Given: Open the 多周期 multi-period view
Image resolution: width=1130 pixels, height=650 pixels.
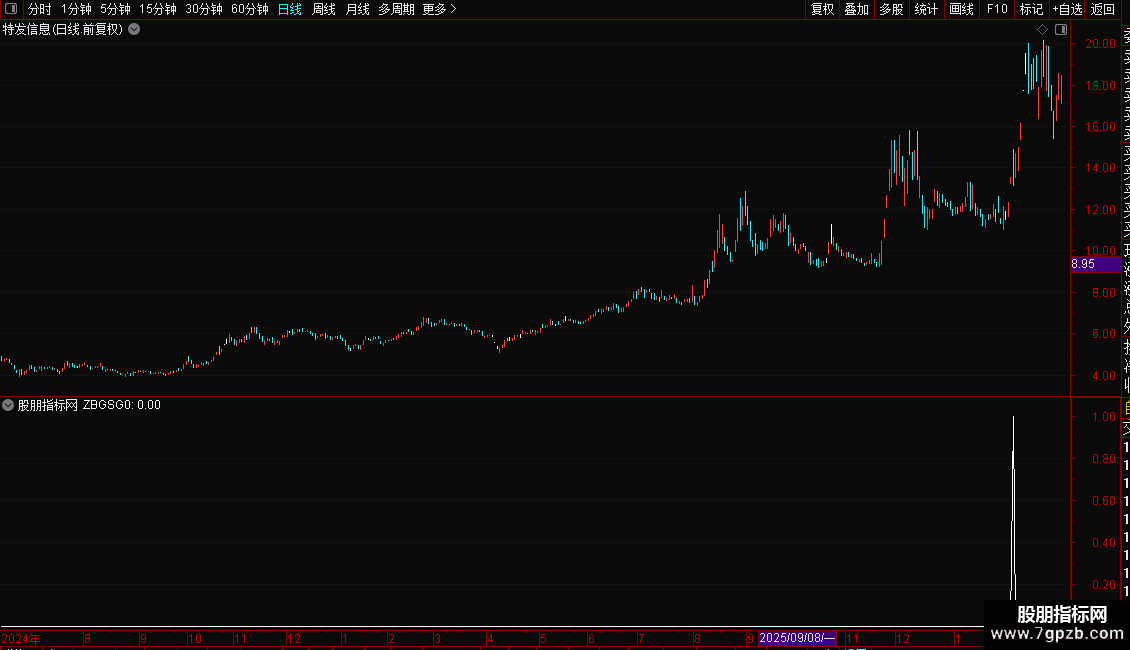Looking at the screenshot, I should 396,9.
